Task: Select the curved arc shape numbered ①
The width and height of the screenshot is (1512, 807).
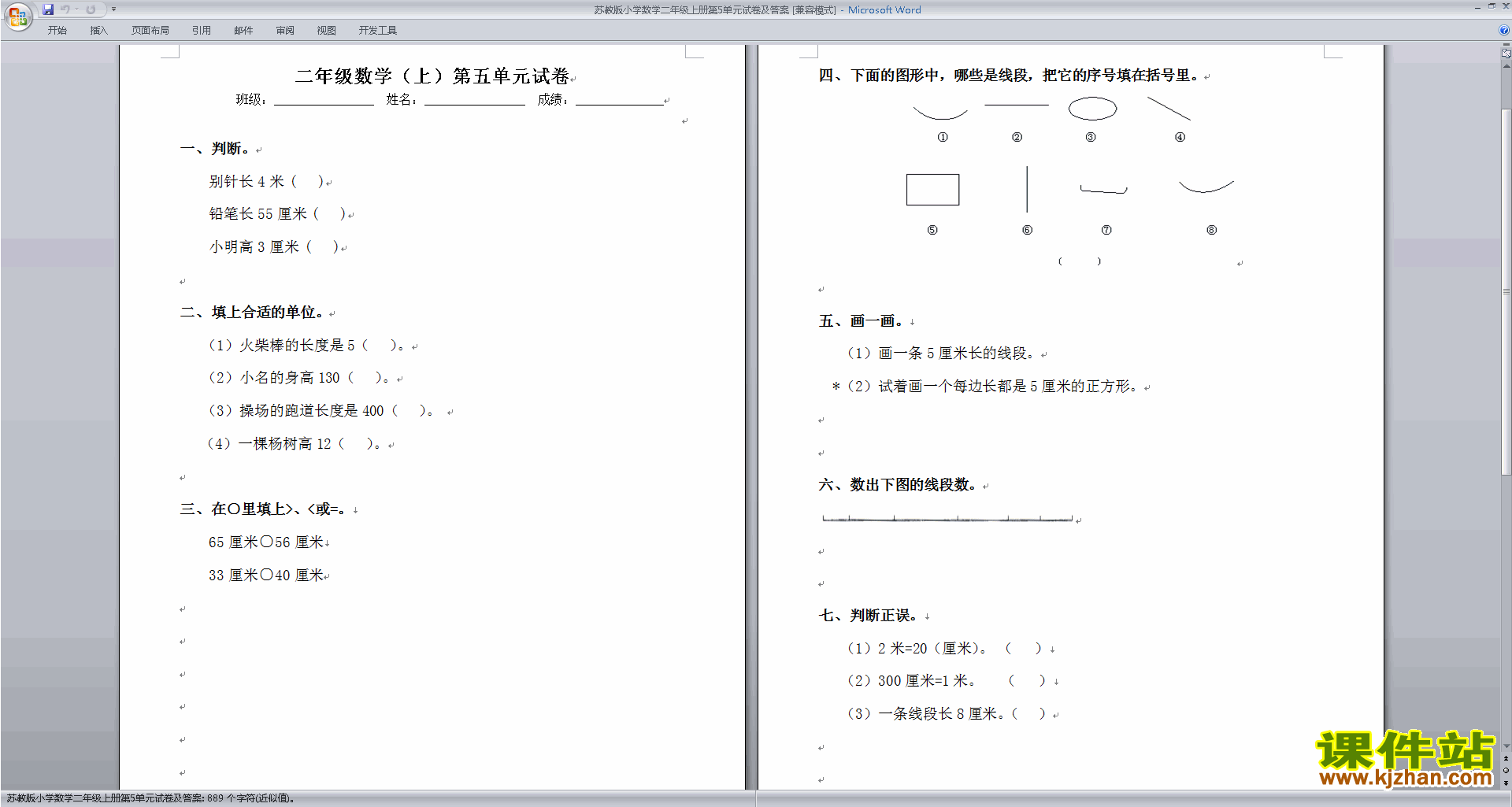Action: coord(940,113)
